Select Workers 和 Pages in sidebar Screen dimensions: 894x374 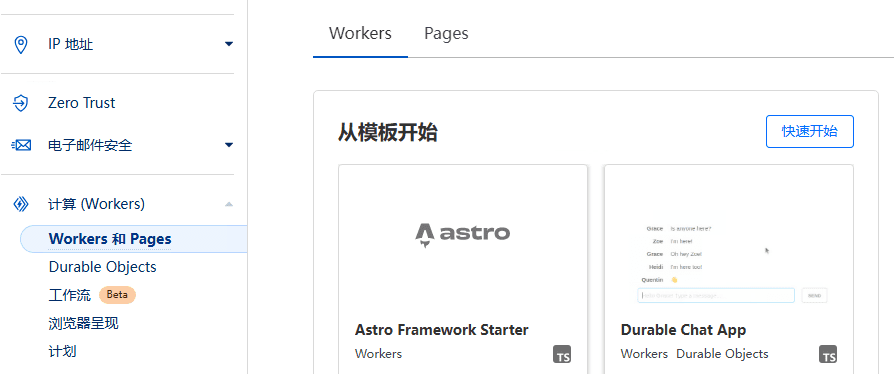pos(133,239)
